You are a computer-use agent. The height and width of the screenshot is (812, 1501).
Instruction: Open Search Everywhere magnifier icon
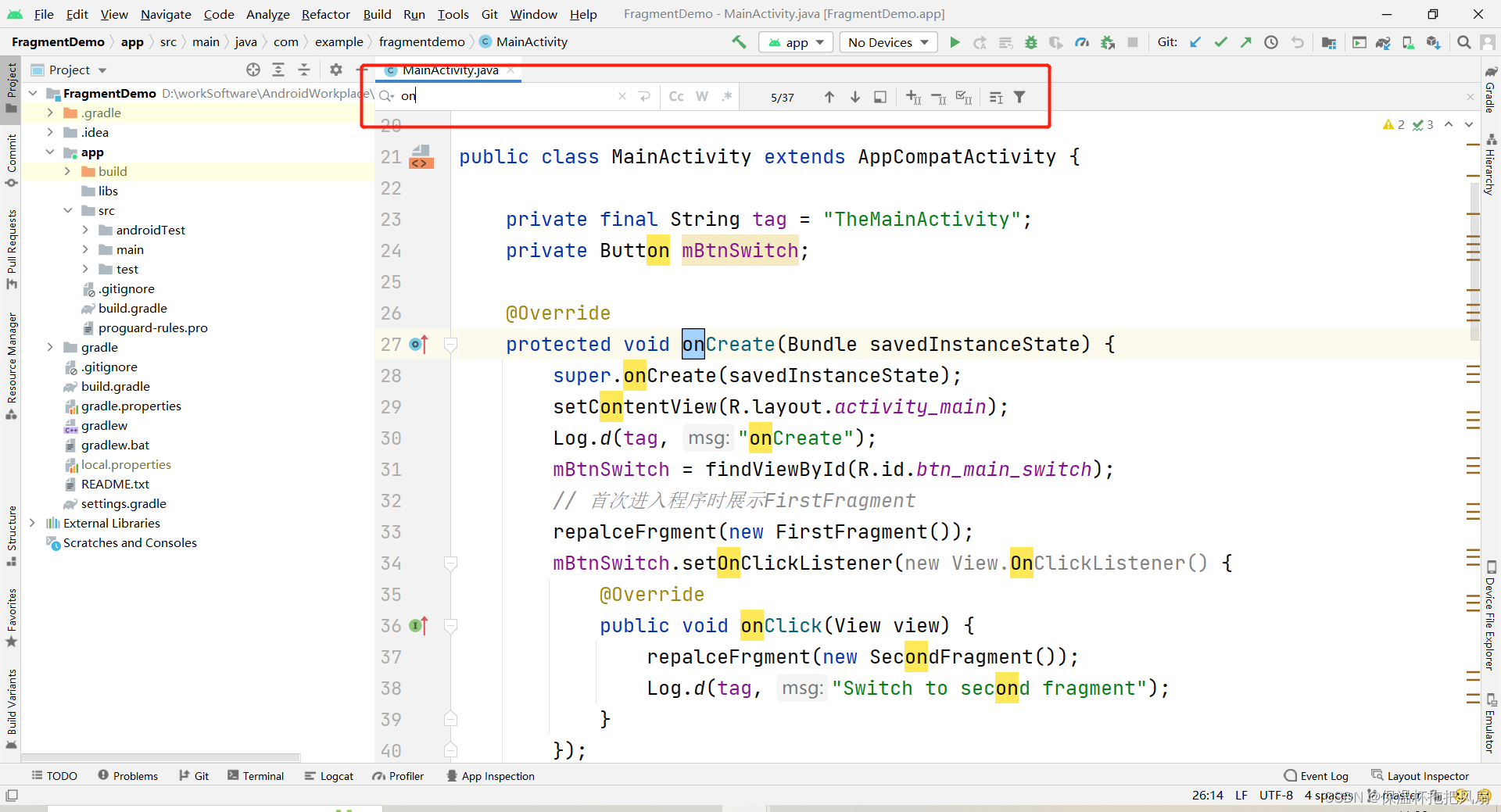1463,42
